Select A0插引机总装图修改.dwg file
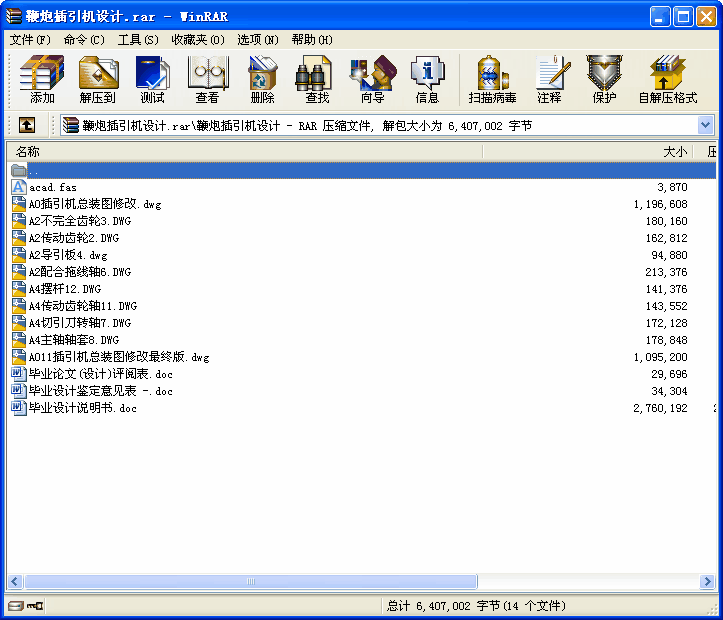The image size is (723, 620). pyautogui.click(x=94, y=204)
